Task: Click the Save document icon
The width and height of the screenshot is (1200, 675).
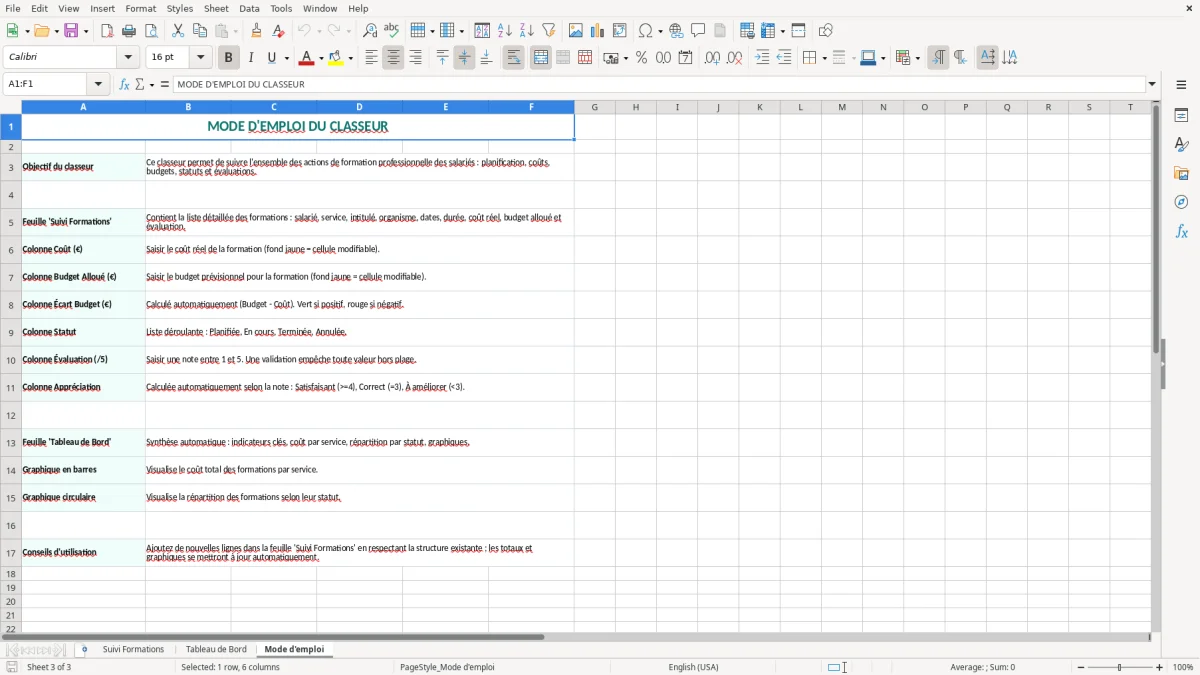Action: click(x=71, y=31)
